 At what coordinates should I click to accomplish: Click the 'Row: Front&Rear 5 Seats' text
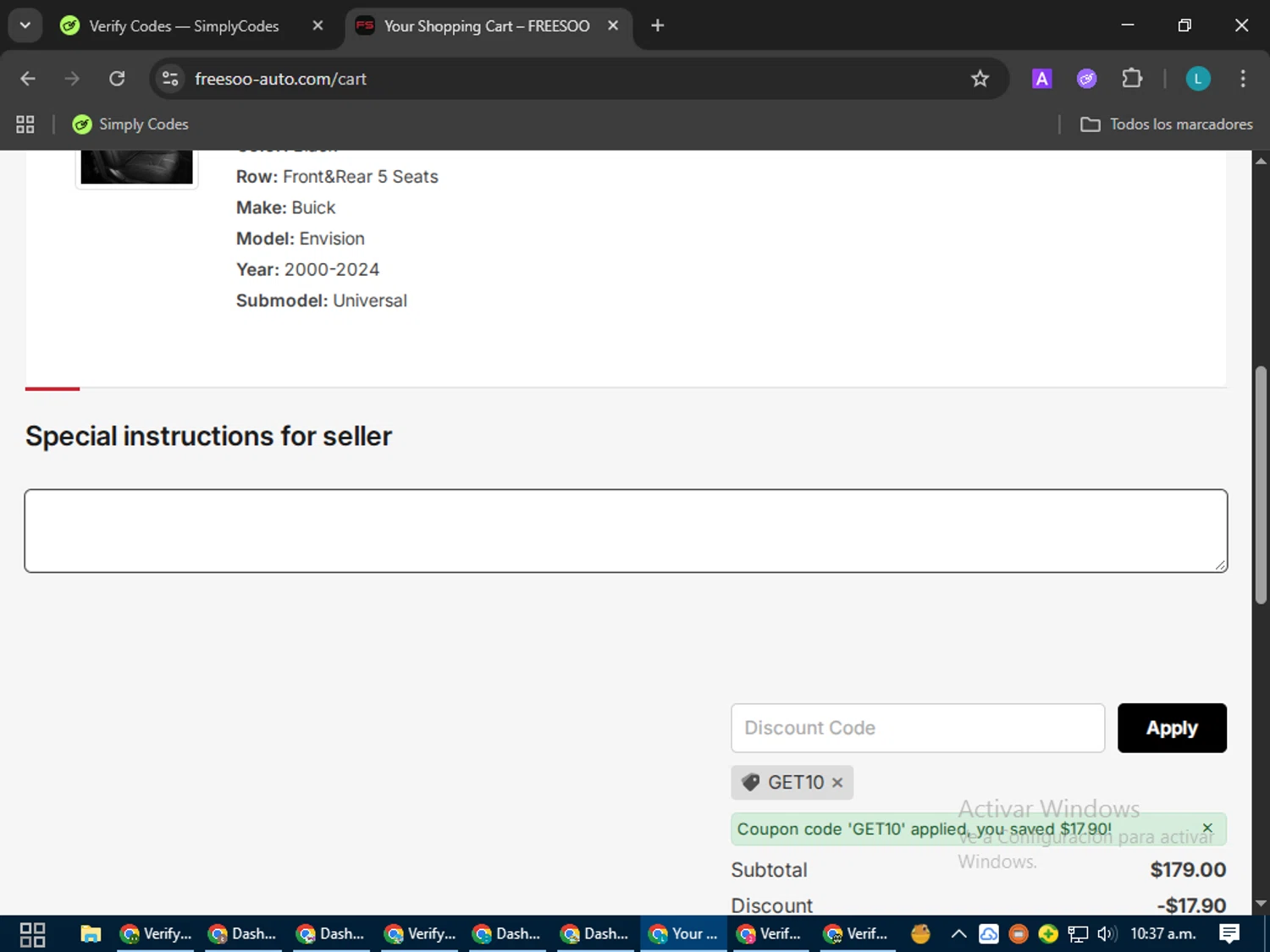pyautogui.click(x=337, y=177)
